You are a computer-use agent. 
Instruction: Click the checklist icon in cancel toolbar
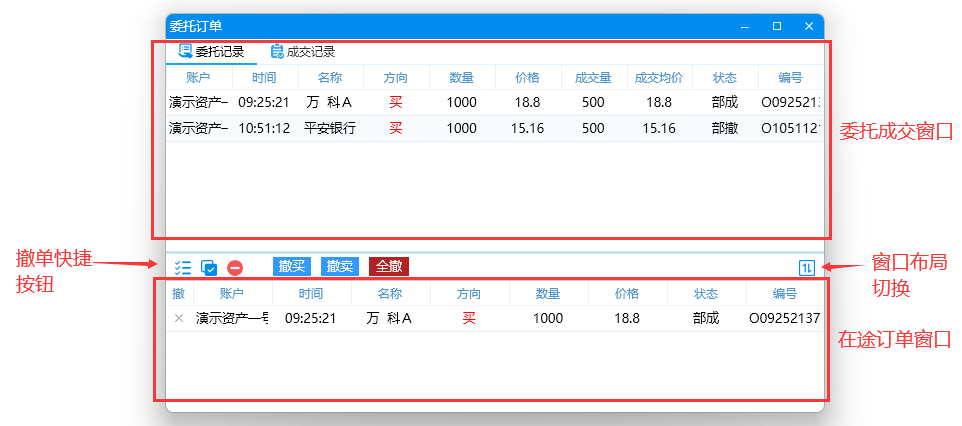click(x=183, y=268)
